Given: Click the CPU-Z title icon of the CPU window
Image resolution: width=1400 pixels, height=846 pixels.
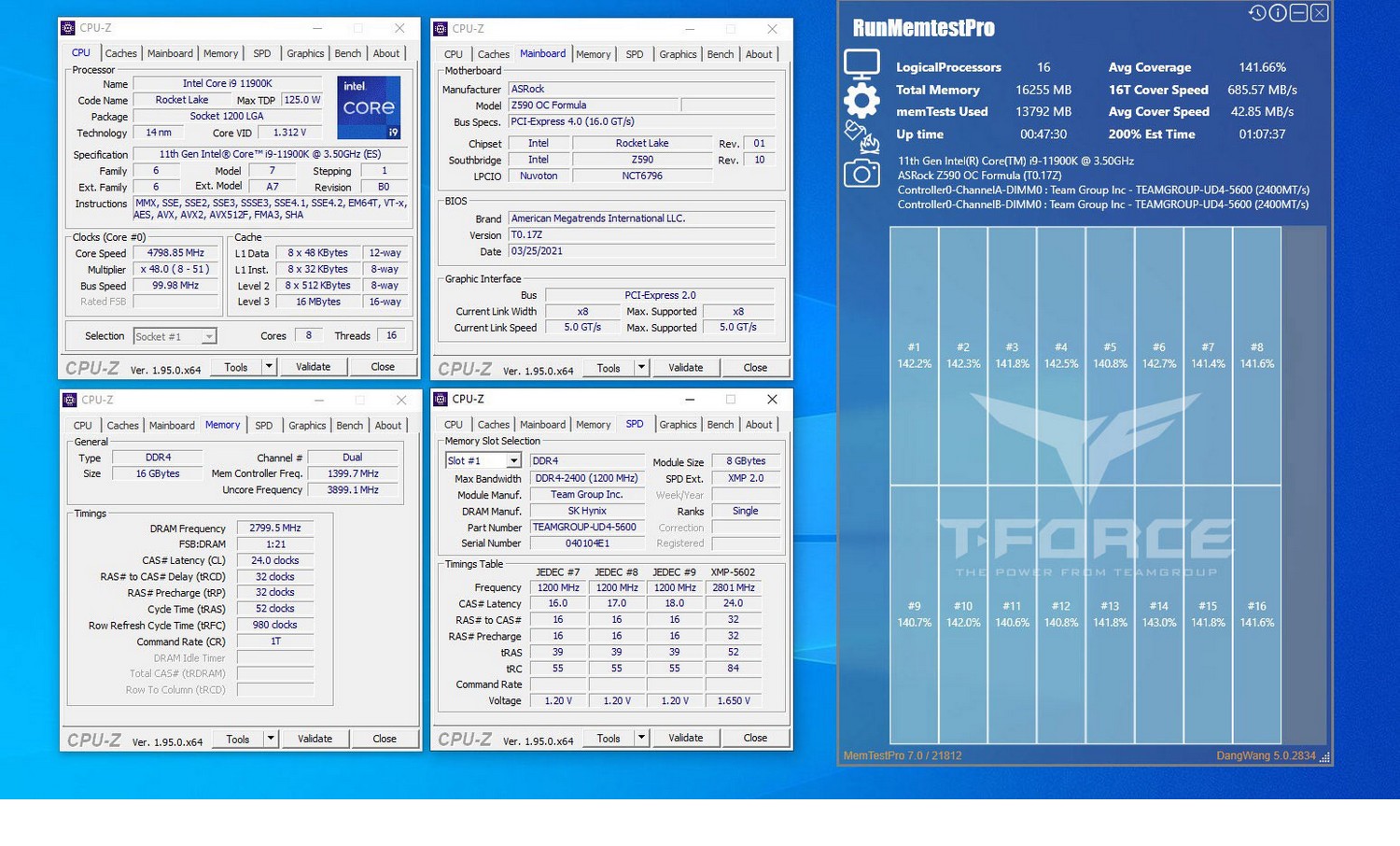Looking at the screenshot, I should (x=68, y=28).
